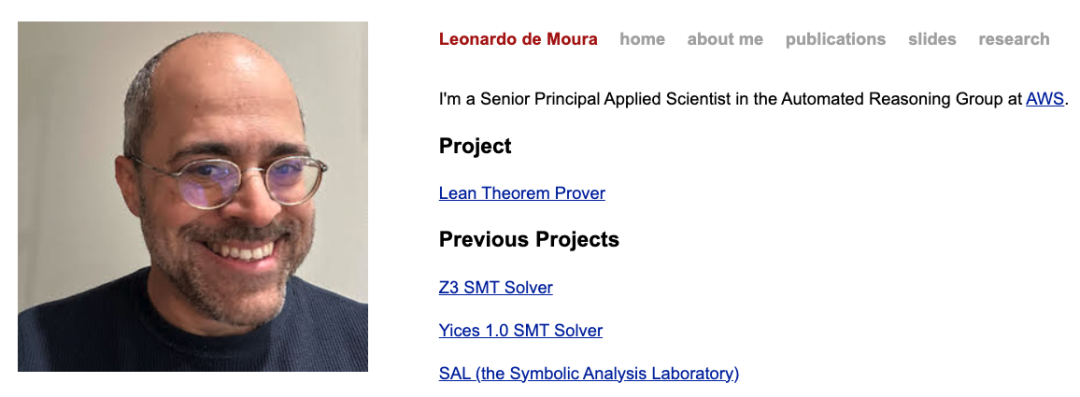1080x397 pixels.
Task: Click the word I'm starting the intro sentence
Action: pyautogui.click(x=448, y=99)
